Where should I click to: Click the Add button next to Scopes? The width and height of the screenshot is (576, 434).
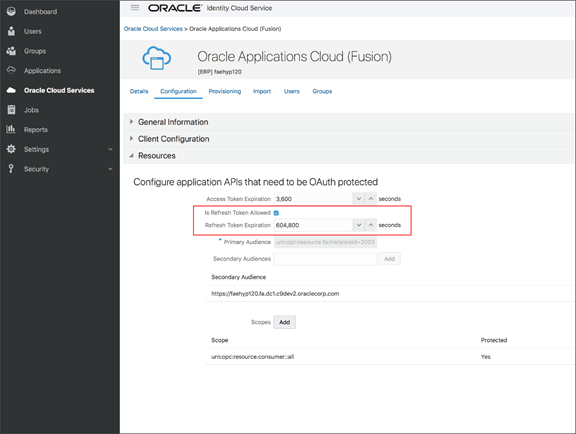click(x=284, y=322)
